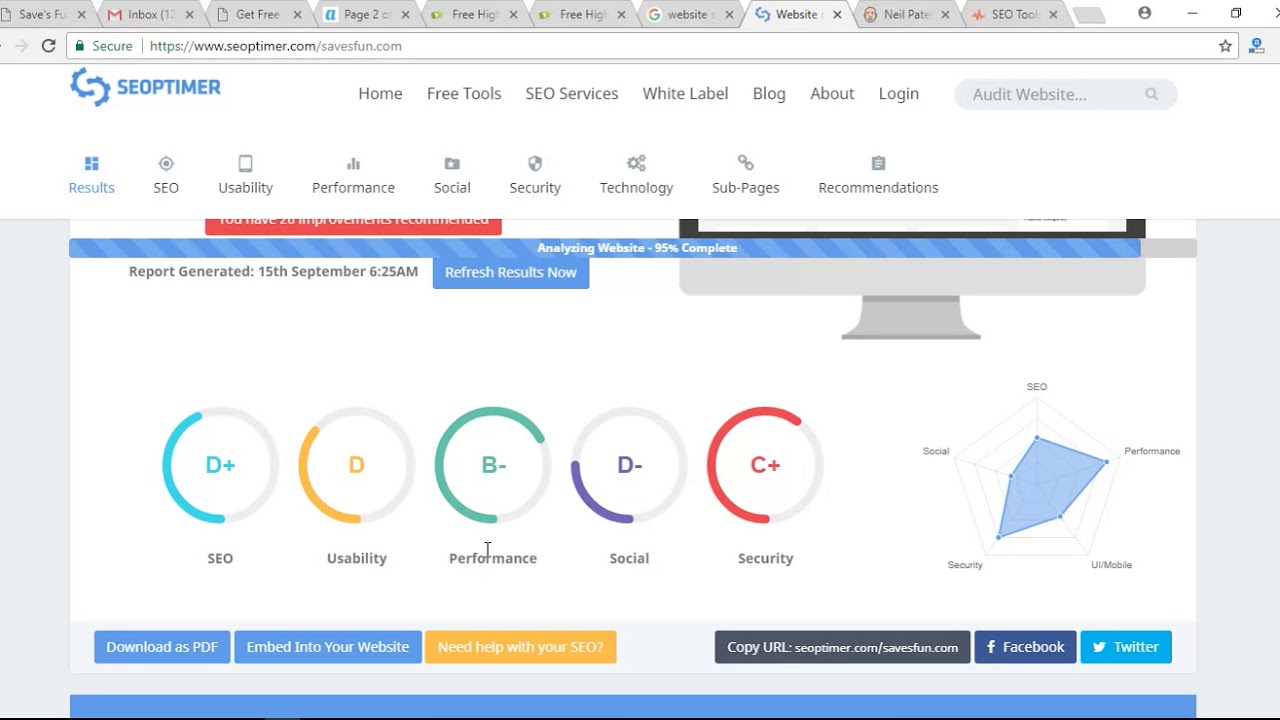Share report on Twitter
Image resolution: width=1280 pixels, height=720 pixels.
tap(1126, 647)
